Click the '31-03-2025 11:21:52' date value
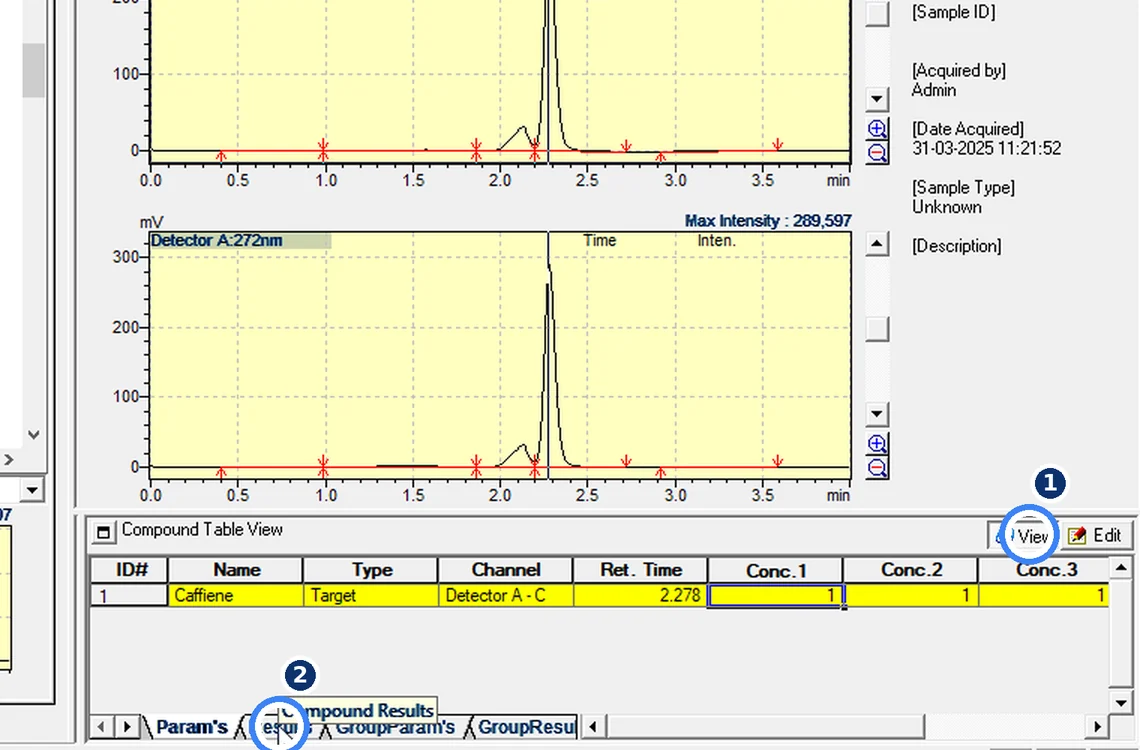1140x750 pixels. (987, 148)
